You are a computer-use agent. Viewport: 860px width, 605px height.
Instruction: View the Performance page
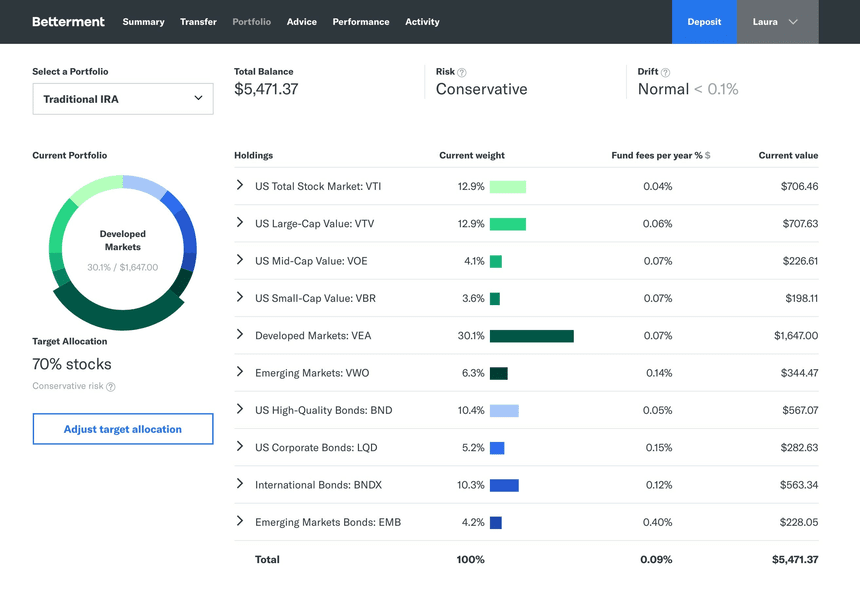point(361,22)
